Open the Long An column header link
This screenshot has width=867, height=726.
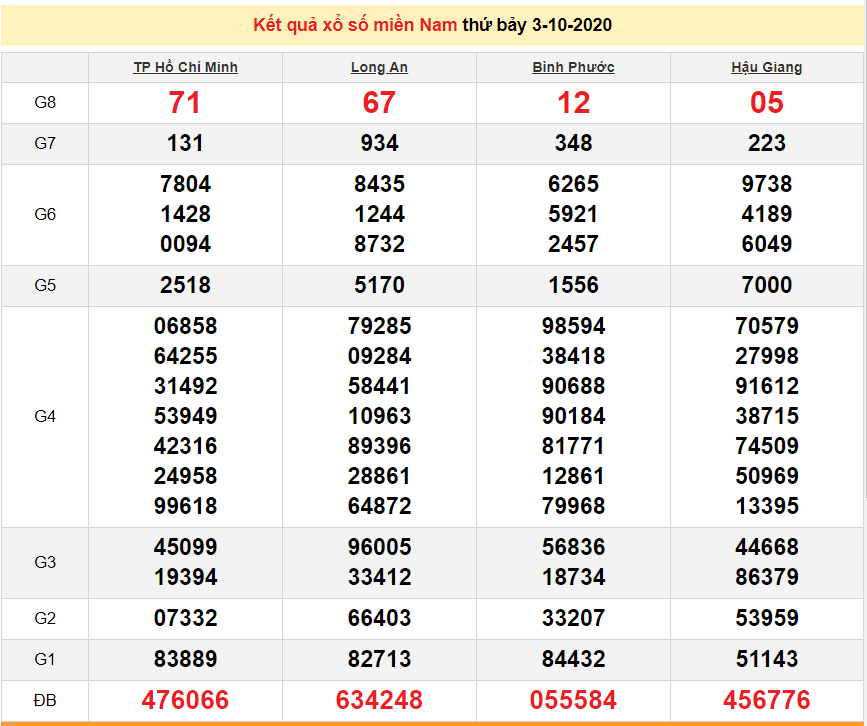pos(379,67)
